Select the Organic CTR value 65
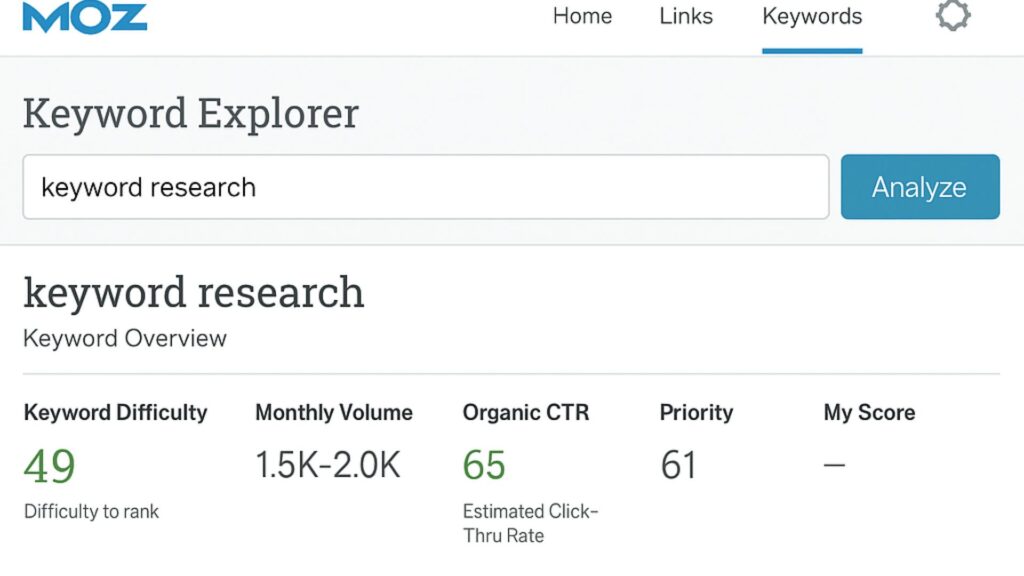1024x576 pixels. (484, 465)
